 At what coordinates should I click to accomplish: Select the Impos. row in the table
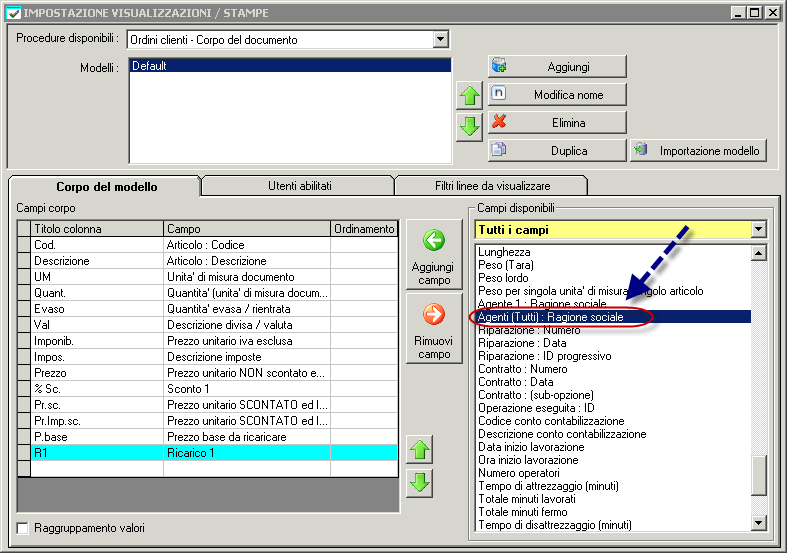pos(207,357)
